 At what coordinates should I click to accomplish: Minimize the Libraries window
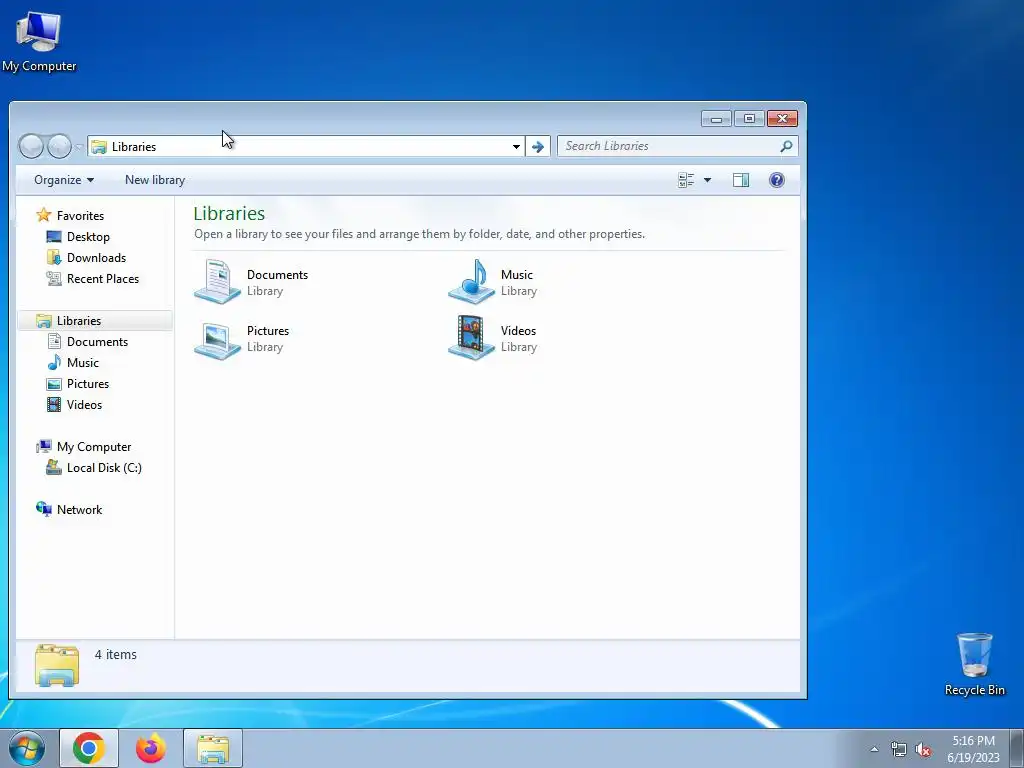[x=716, y=119]
